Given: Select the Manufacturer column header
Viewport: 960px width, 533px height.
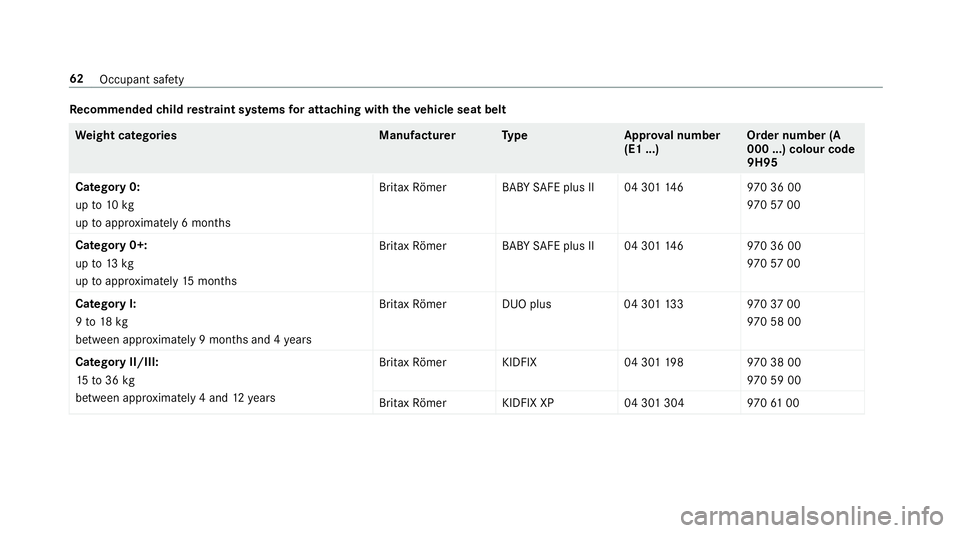Looking at the screenshot, I should pyautogui.click(x=417, y=135).
